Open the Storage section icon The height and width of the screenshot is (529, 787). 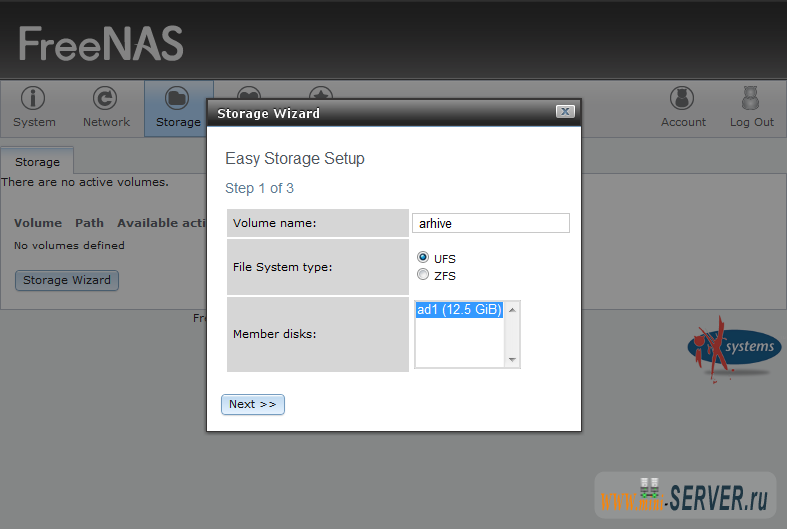[177, 98]
